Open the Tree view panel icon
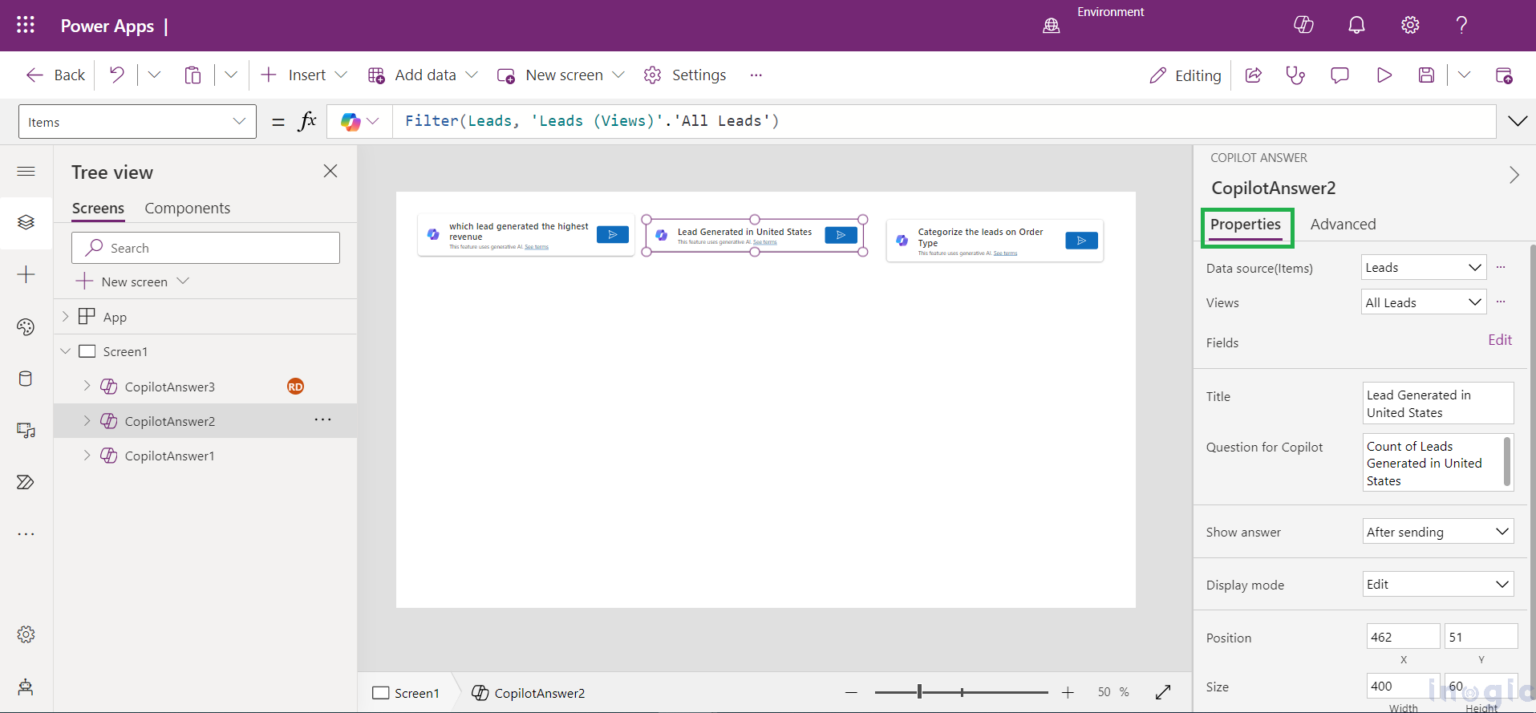Screen dimensions: 1536x713 26,222
